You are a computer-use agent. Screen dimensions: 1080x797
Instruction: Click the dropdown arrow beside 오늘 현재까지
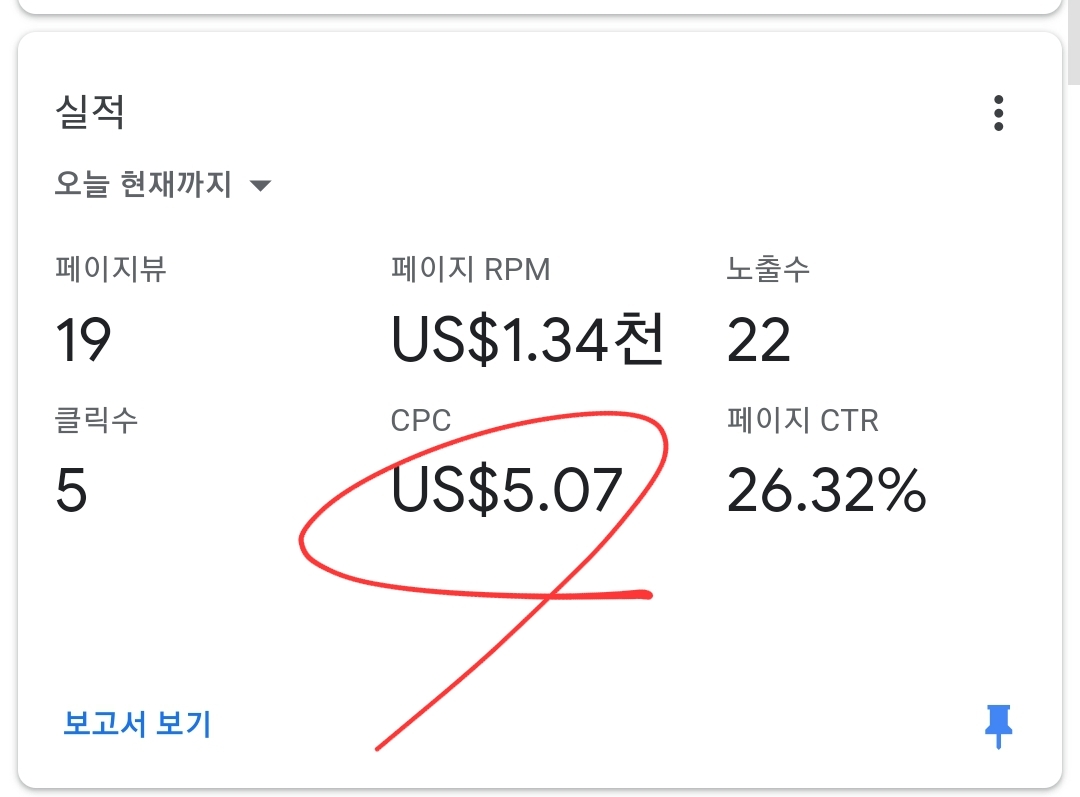[x=260, y=185]
